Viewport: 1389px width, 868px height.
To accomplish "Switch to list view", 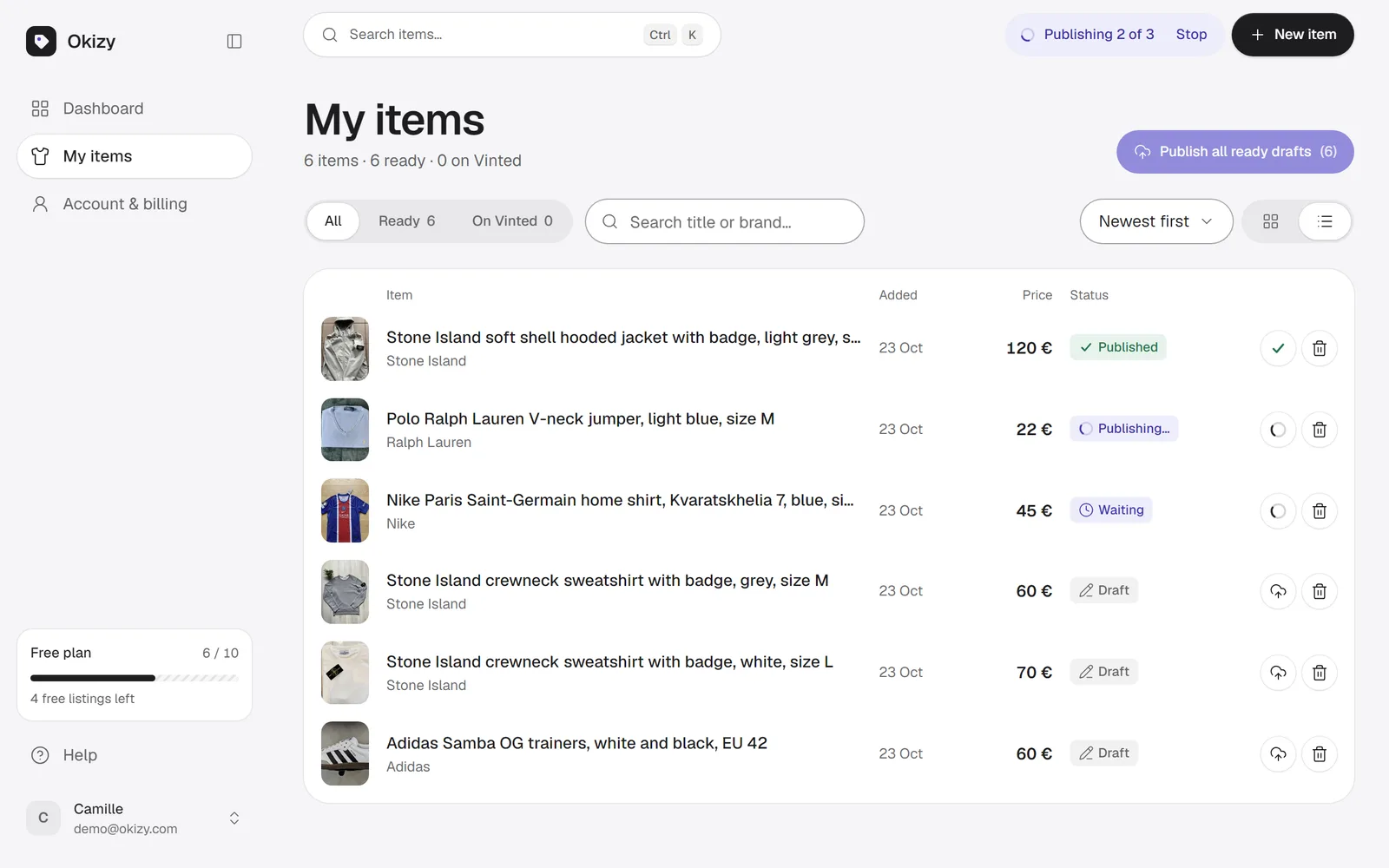I will coord(1325,221).
